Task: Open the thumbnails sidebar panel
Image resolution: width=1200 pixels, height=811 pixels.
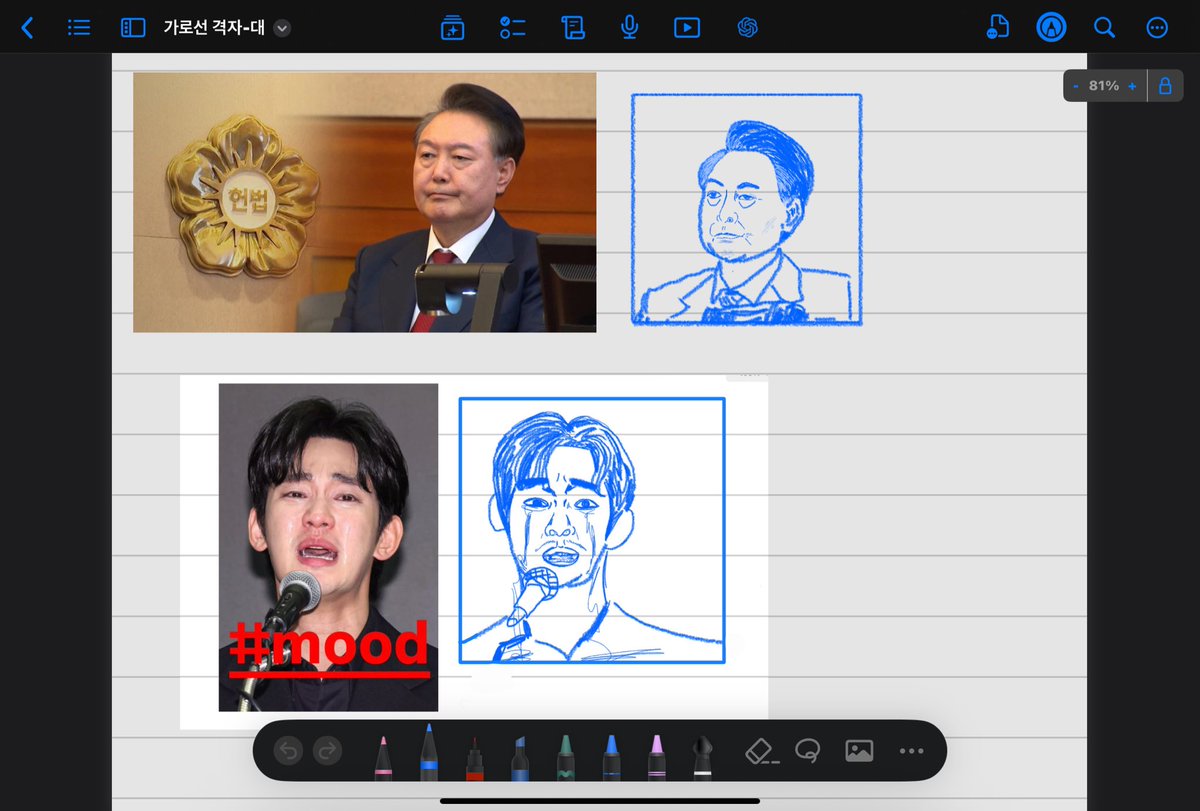Action: (x=131, y=28)
